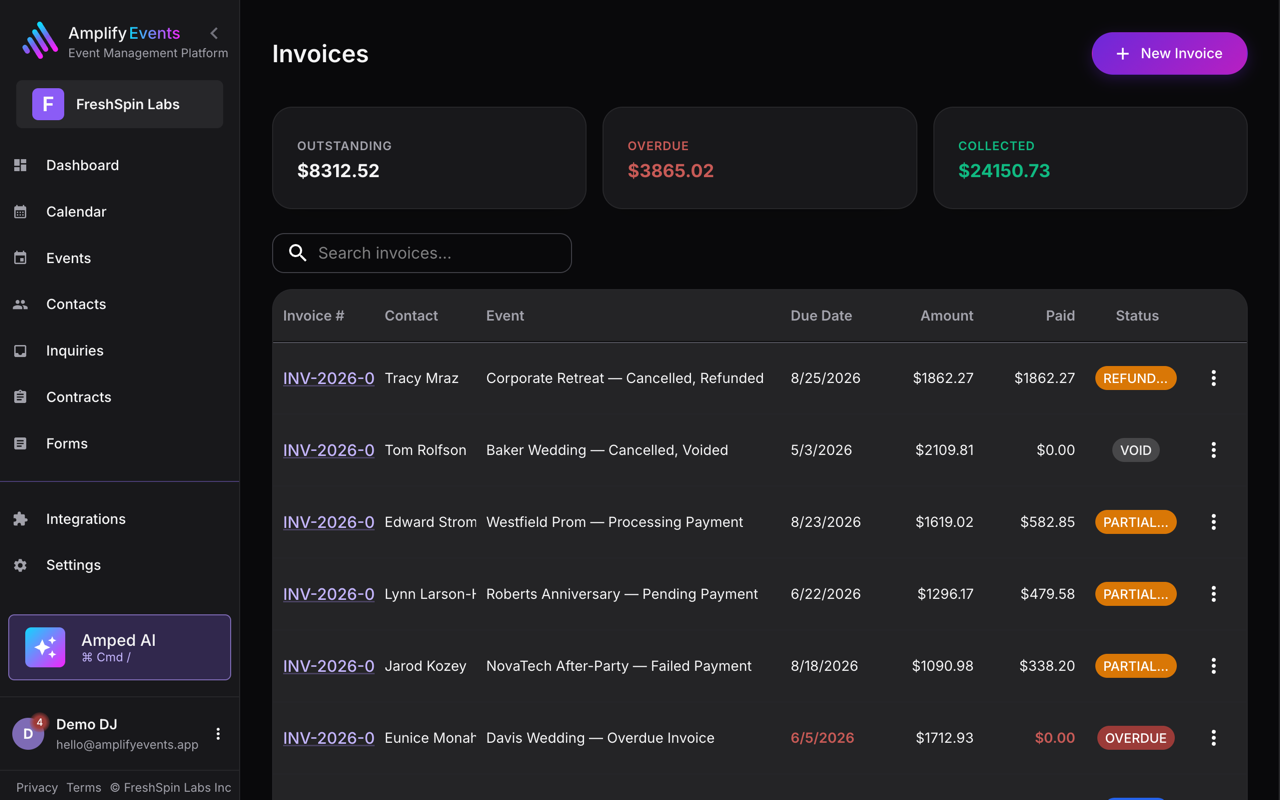Click the Events icon in sidebar
The height and width of the screenshot is (800, 1280).
20,258
